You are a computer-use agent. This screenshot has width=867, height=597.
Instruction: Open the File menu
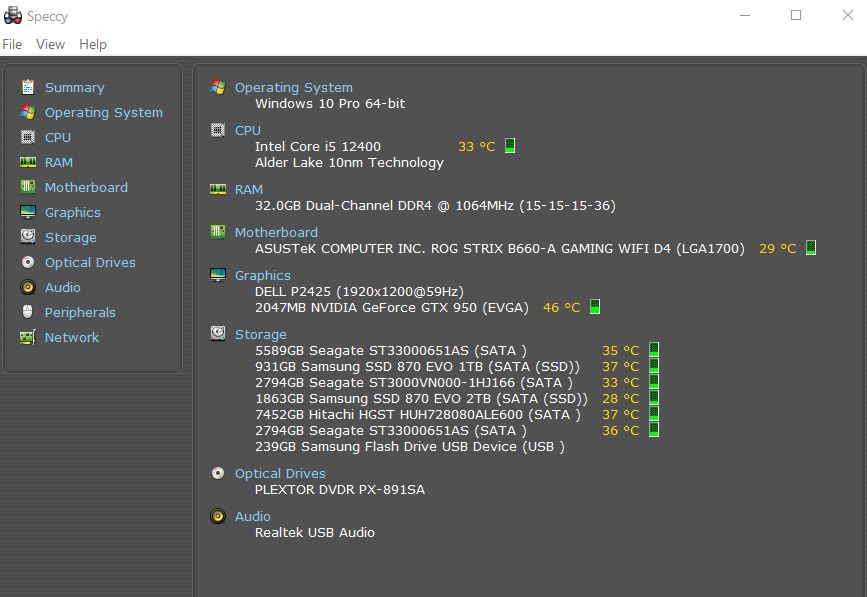(x=12, y=44)
